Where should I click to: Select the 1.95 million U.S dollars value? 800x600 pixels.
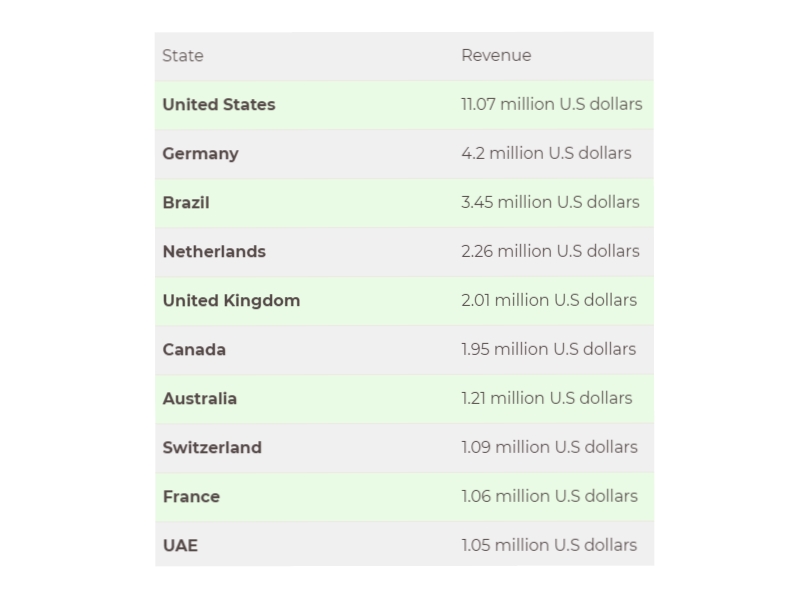pyautogui.click(x=548, y=350)
